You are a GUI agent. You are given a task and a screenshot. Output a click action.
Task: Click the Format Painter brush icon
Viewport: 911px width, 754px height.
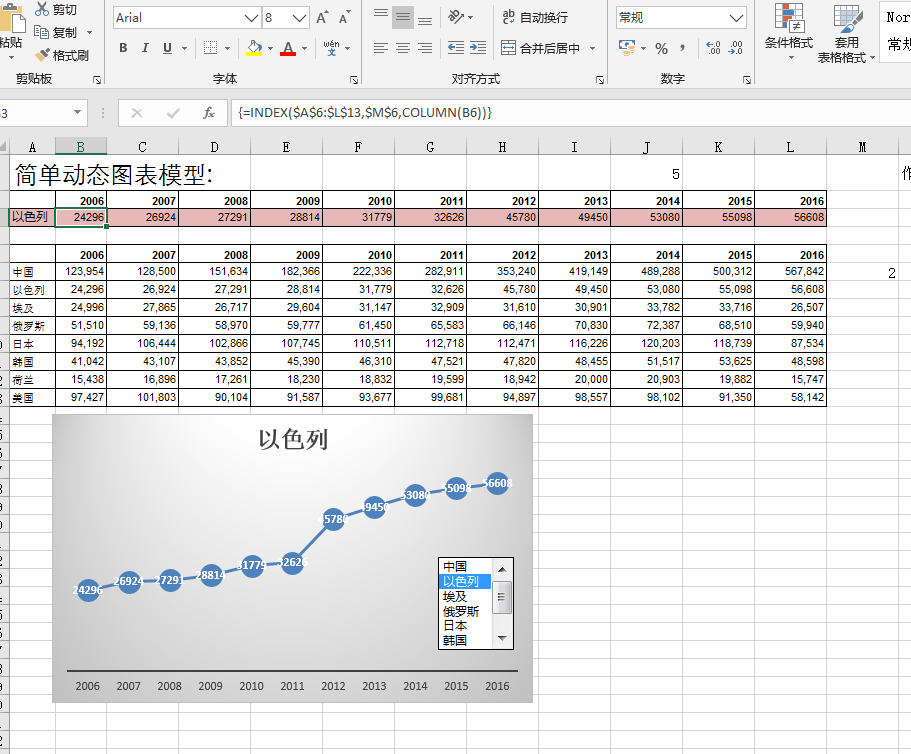point(42,55)
